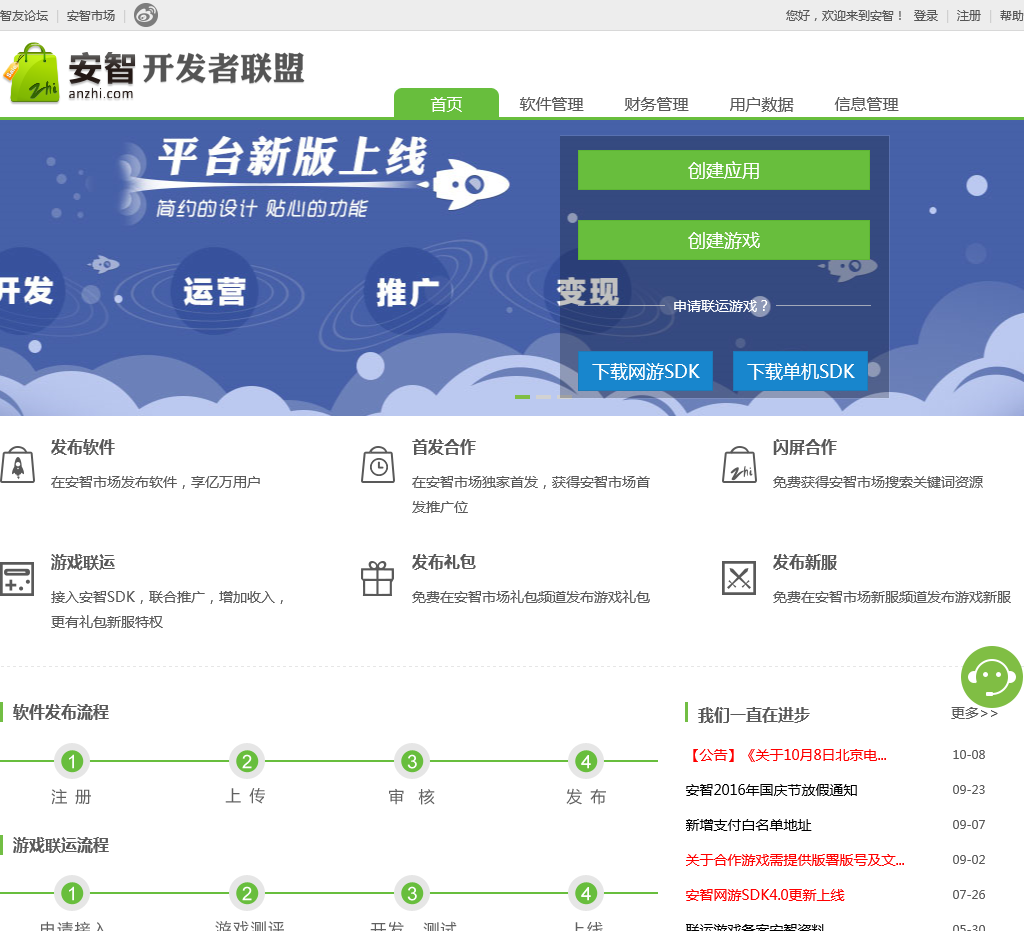This screenshot has width=1024, height=931.
Task: Click the 07-26 date text
Action: [x=968, y=895]
